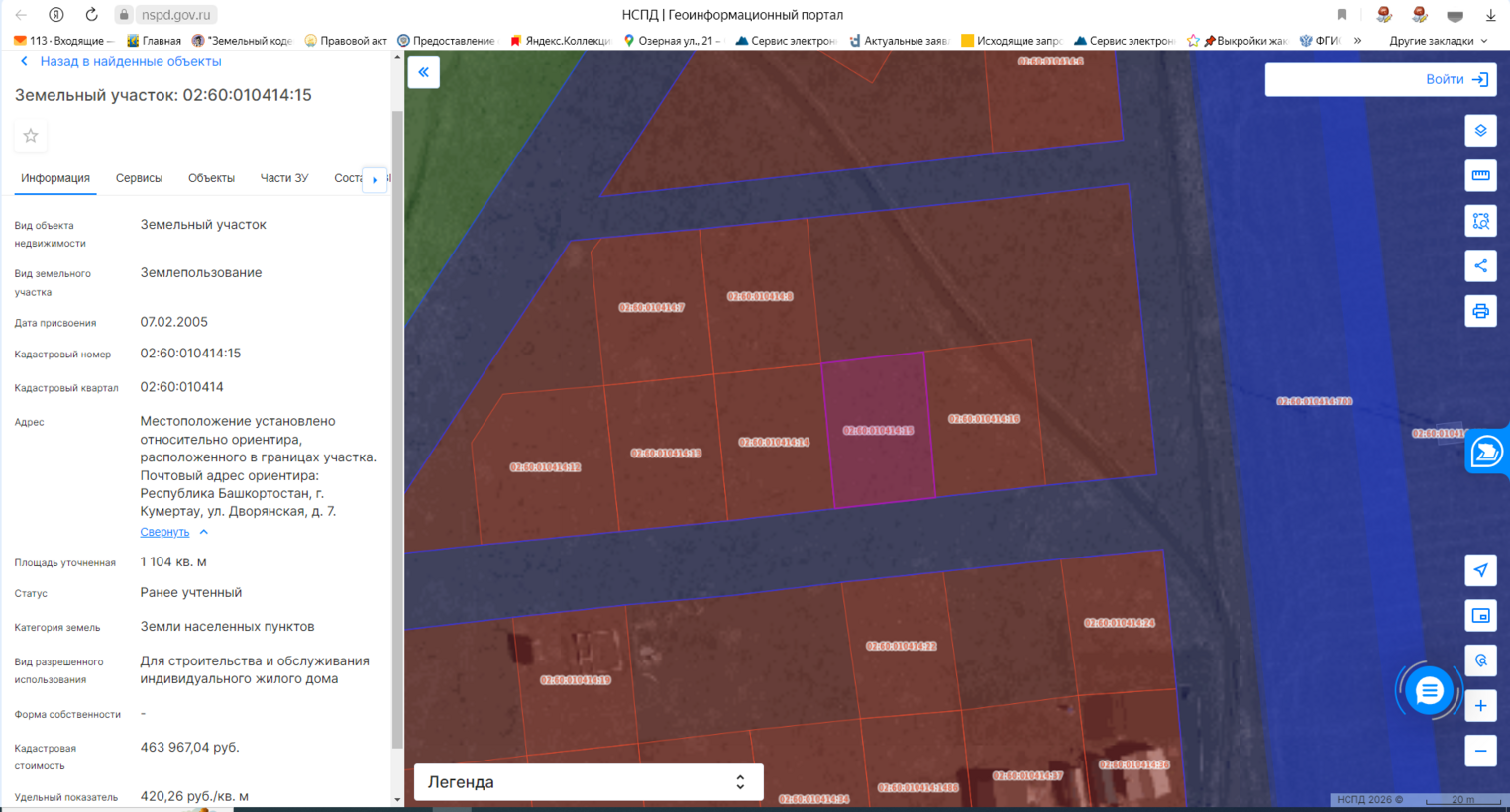Click the my location arrow icon

pos(1480,570)
